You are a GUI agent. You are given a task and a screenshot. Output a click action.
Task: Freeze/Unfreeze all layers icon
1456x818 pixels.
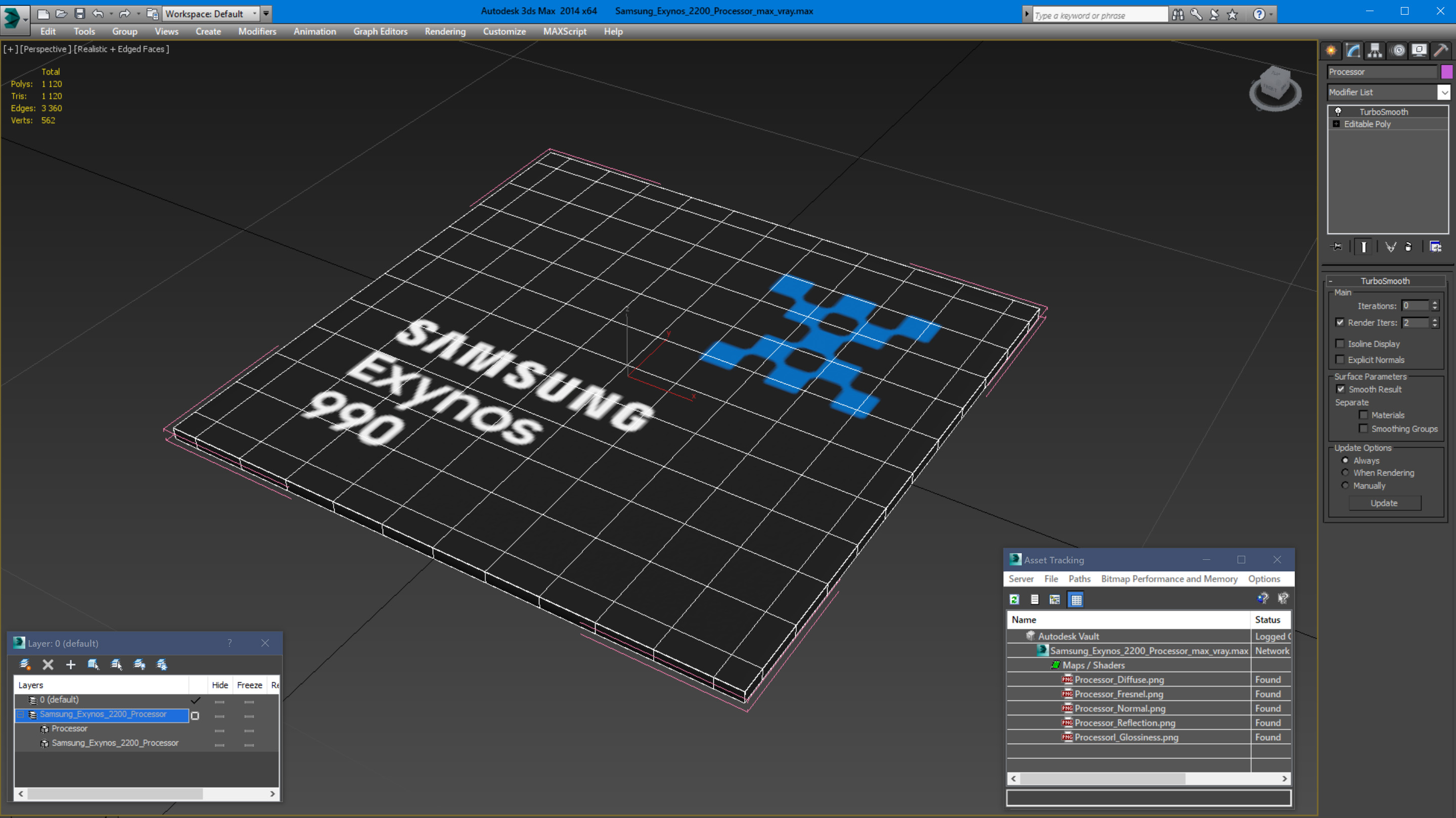click(162, 664)
